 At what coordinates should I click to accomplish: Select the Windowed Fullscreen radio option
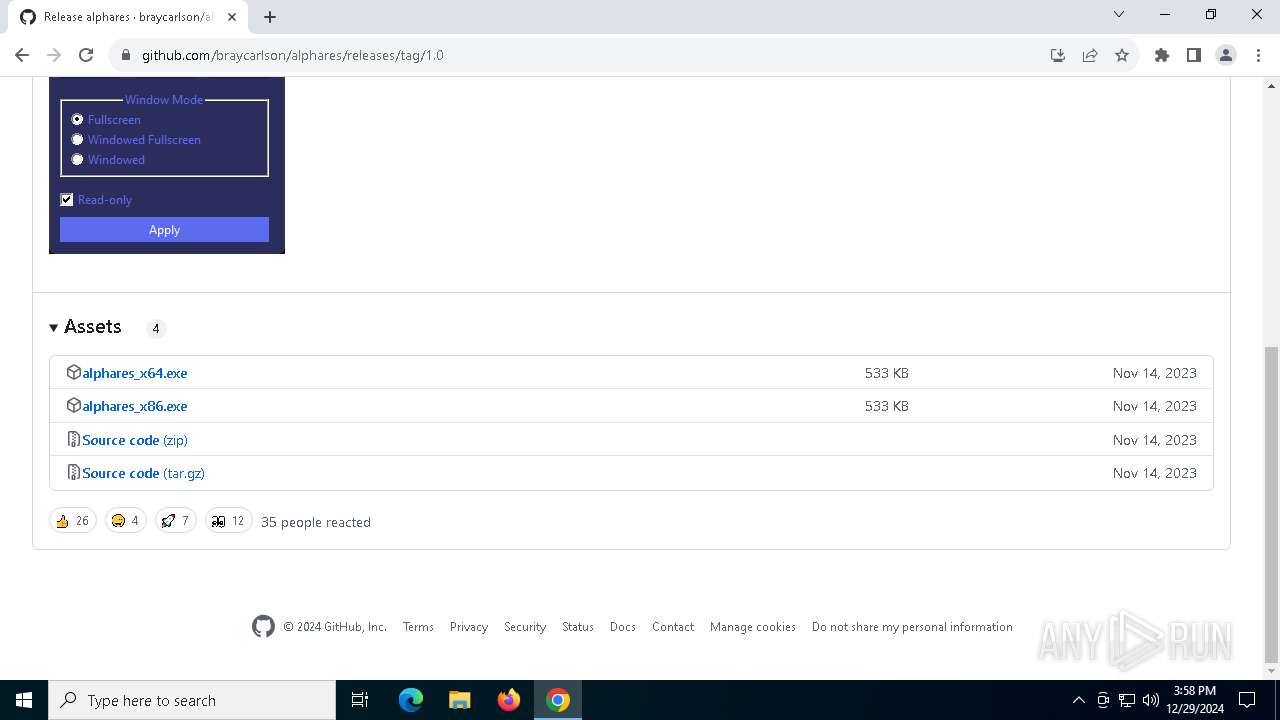pyautogui.click(x=77, y=139)
